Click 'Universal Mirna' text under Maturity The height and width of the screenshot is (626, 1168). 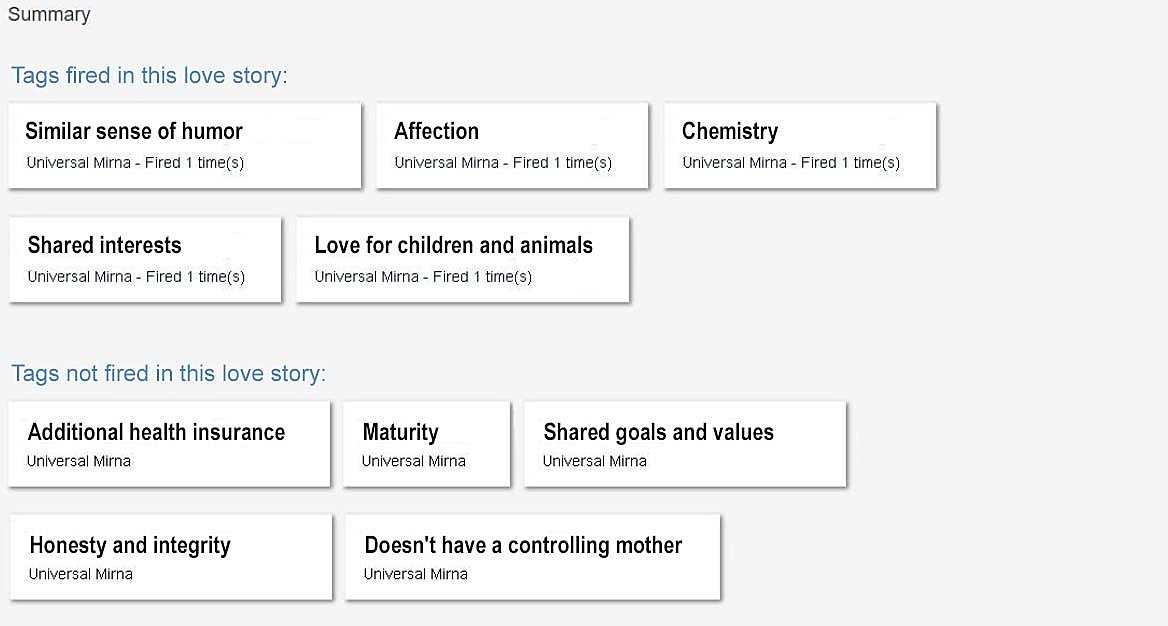tap(414, 461)
